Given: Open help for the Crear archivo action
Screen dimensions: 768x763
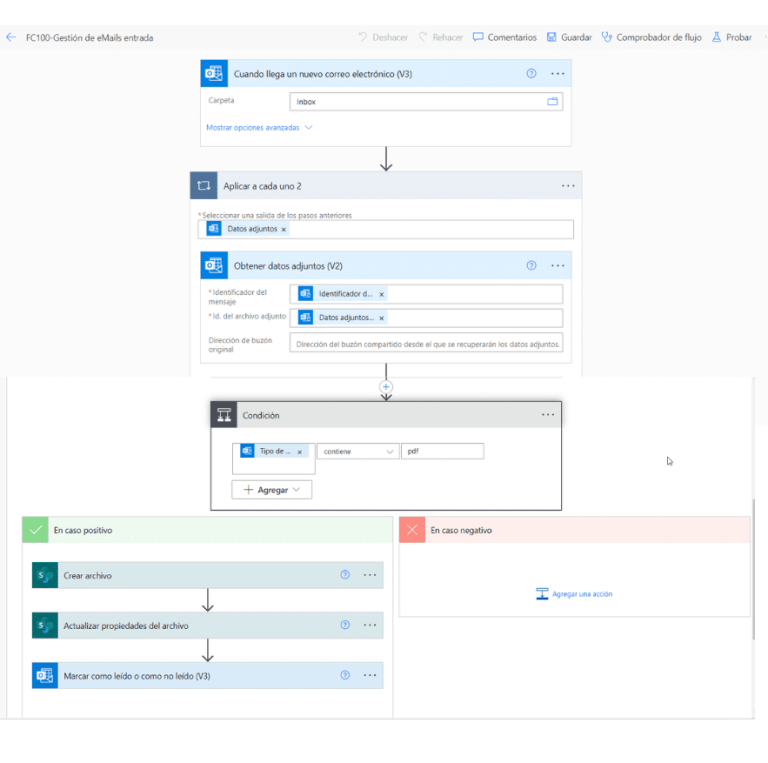Looking at the screenshot, I should 345,575.
